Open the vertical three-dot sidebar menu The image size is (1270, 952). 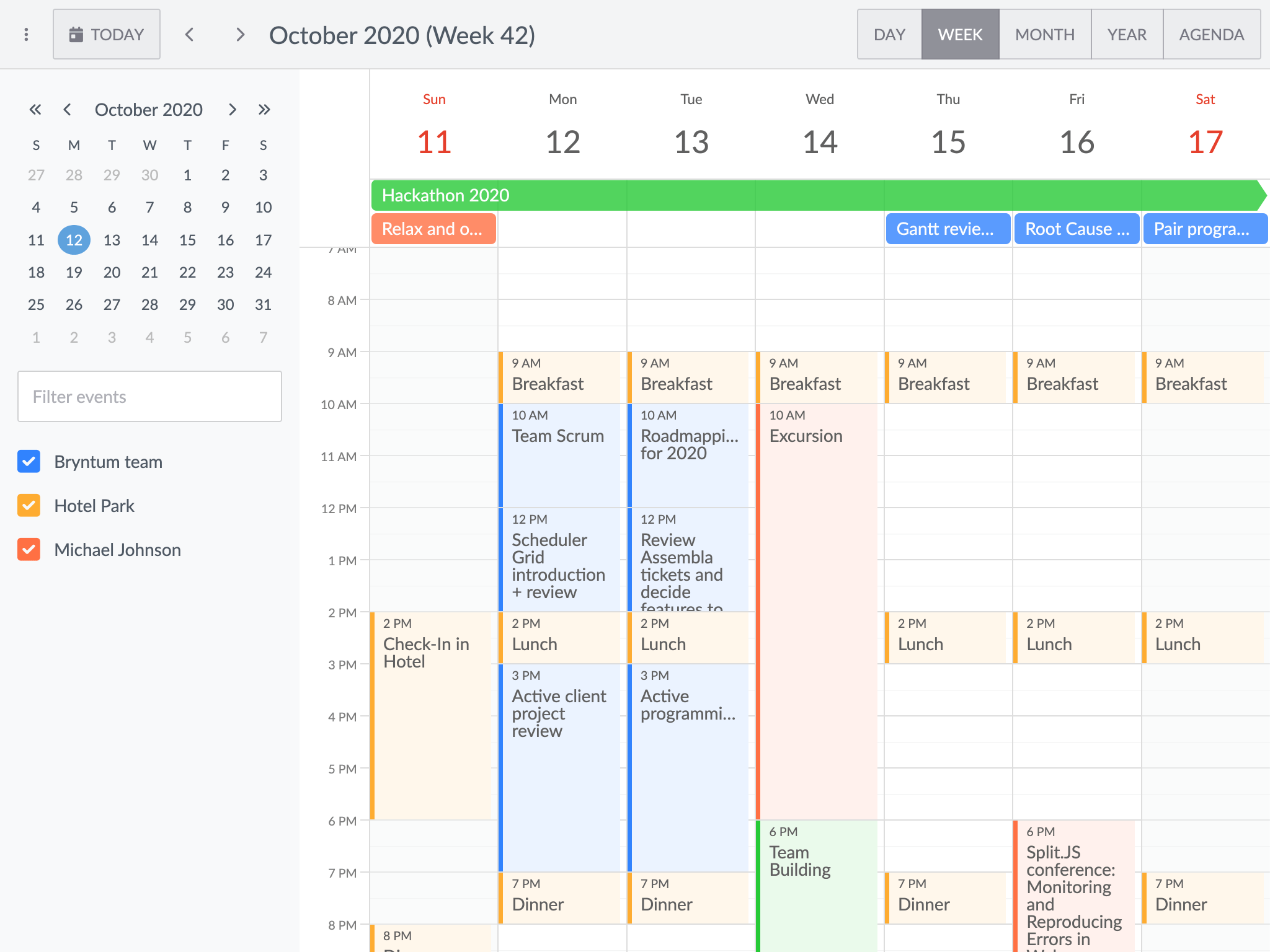pos(26,35)
